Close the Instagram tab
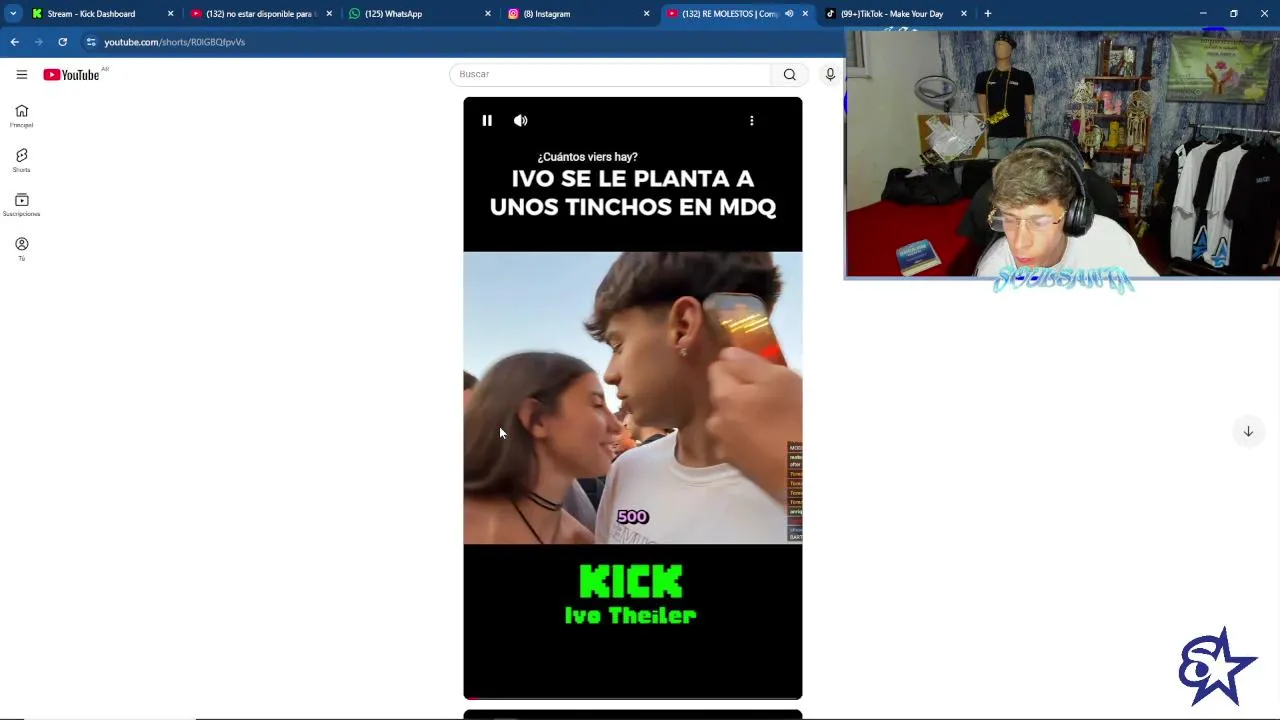The width and height of the screenshot is (1280, 720). pos(646,14)
